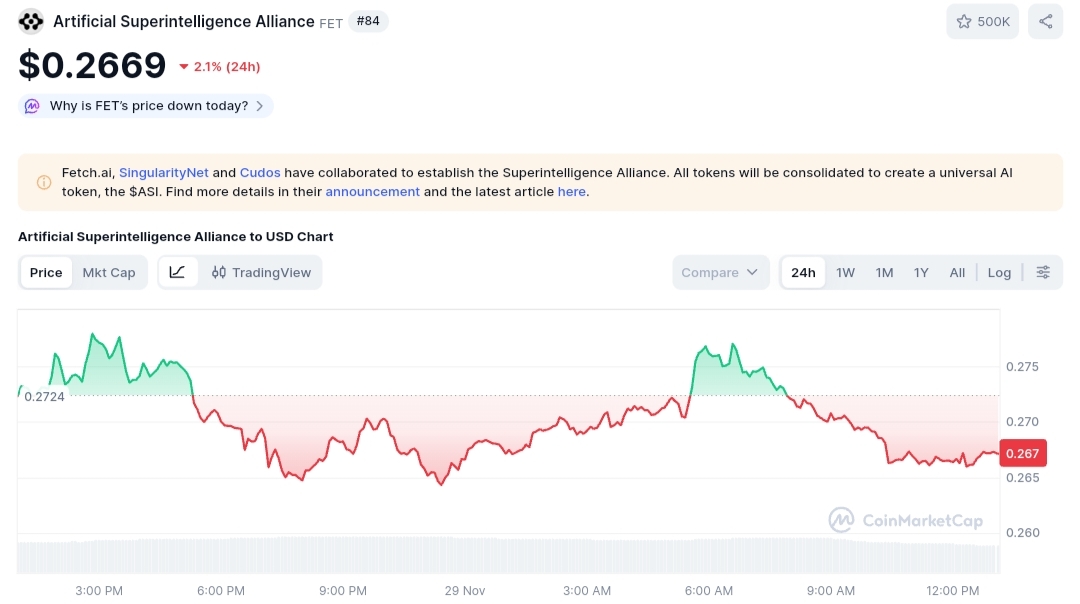Select the 24h time range
Screen dimensions: 1080x604
(x=803, y=273)
